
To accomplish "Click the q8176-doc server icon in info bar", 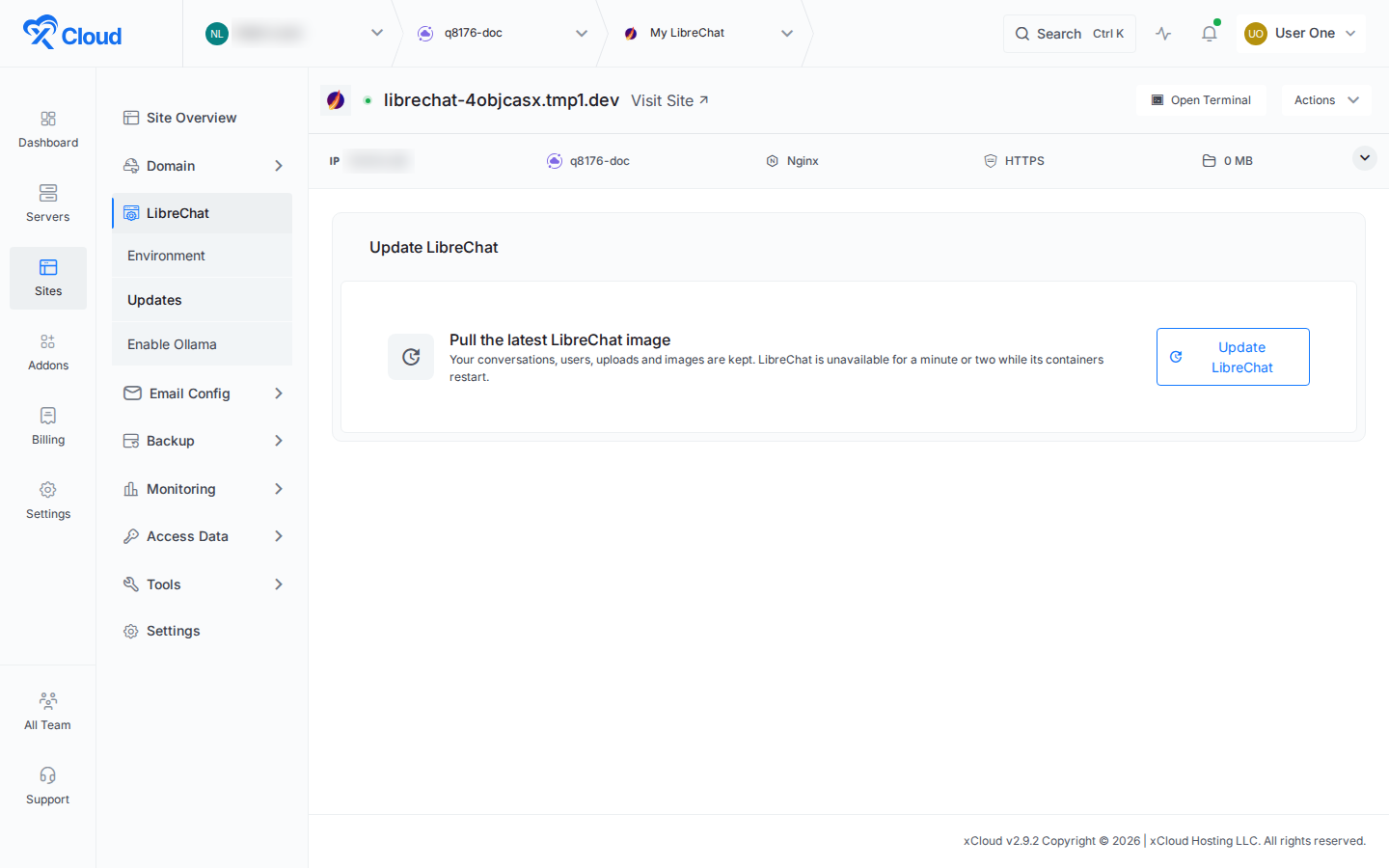I will coord(555,161).
